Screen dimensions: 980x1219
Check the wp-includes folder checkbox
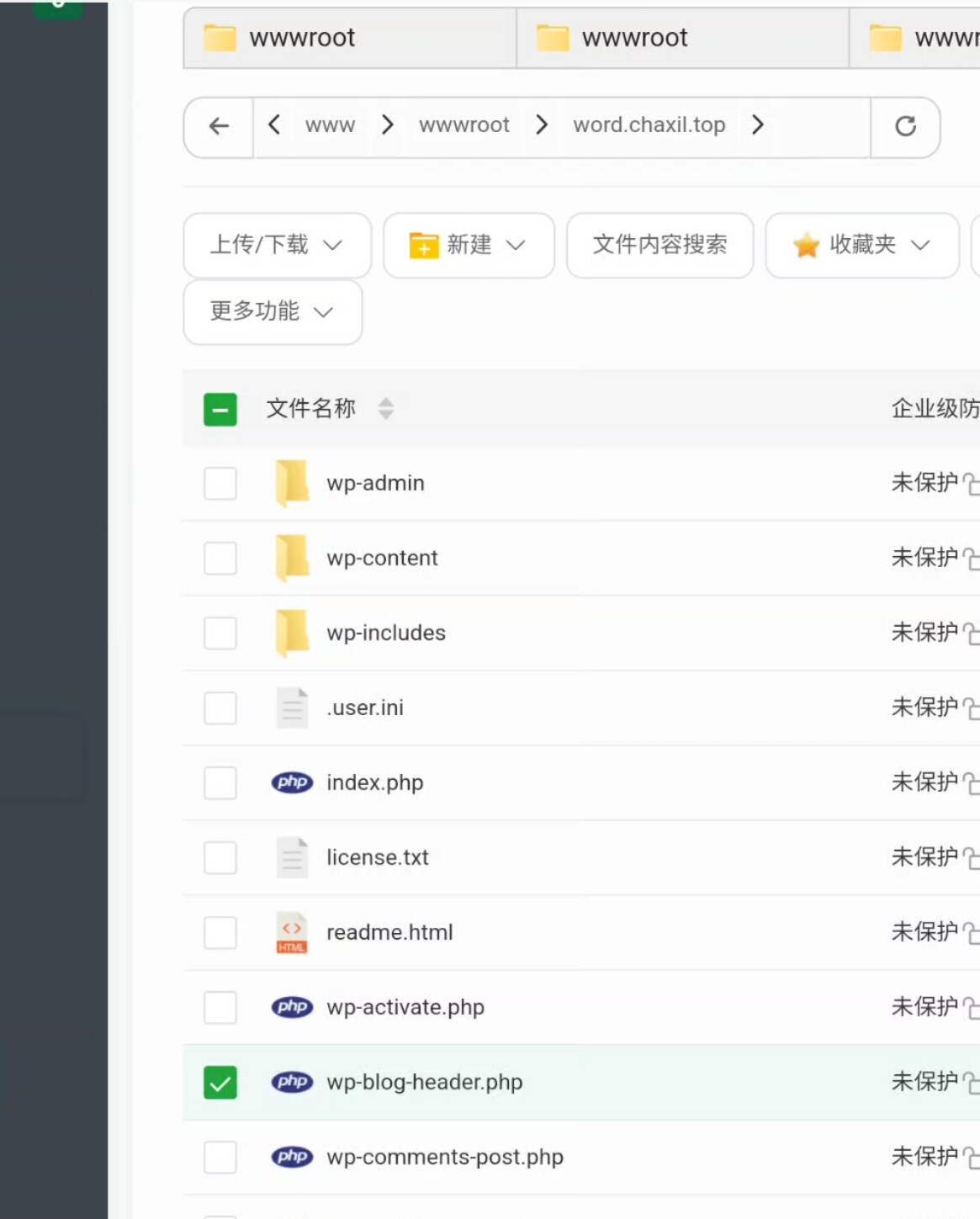tap(220, 633)
